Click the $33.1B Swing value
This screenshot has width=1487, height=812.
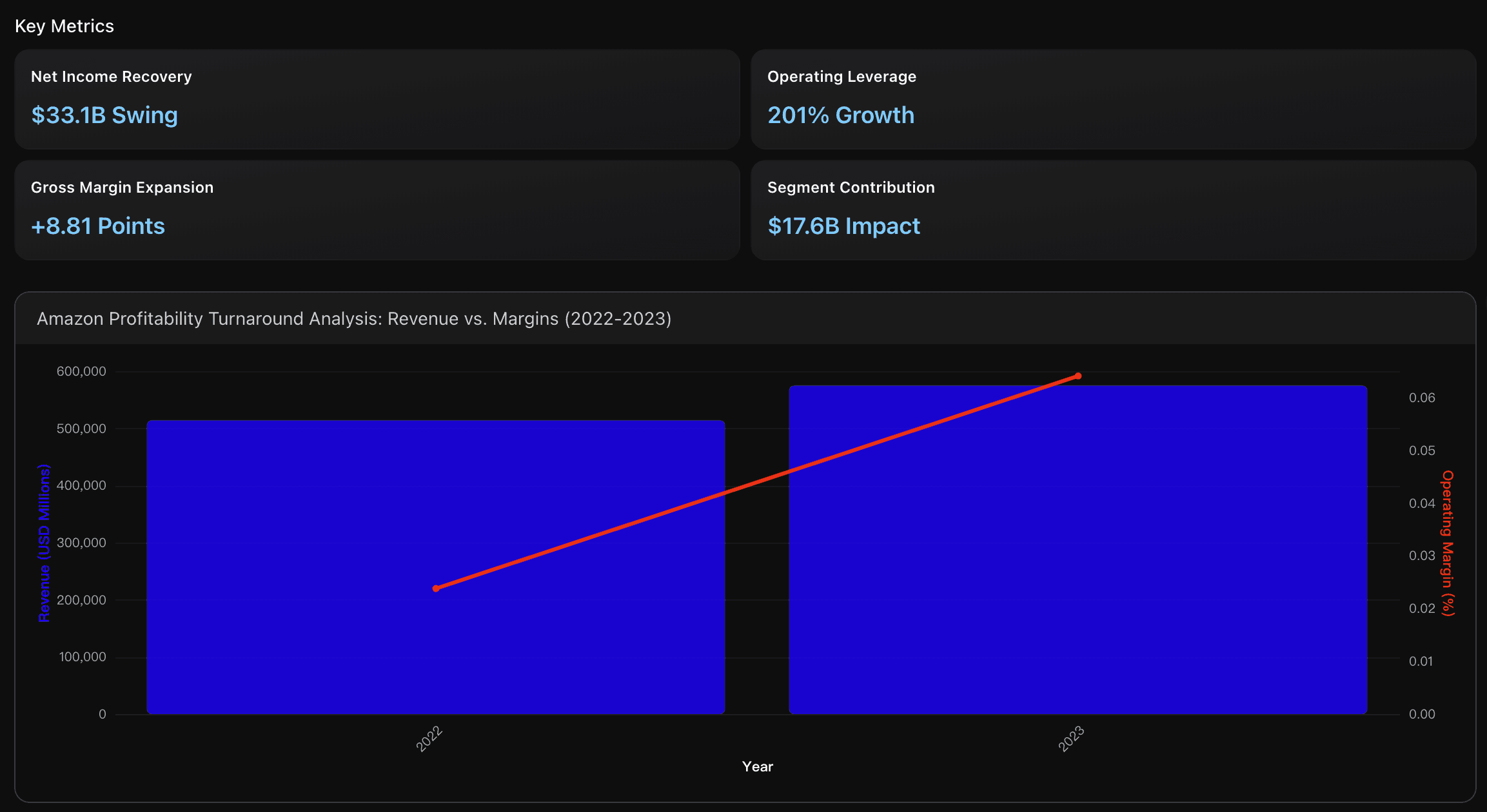click(x=104, y=115)
